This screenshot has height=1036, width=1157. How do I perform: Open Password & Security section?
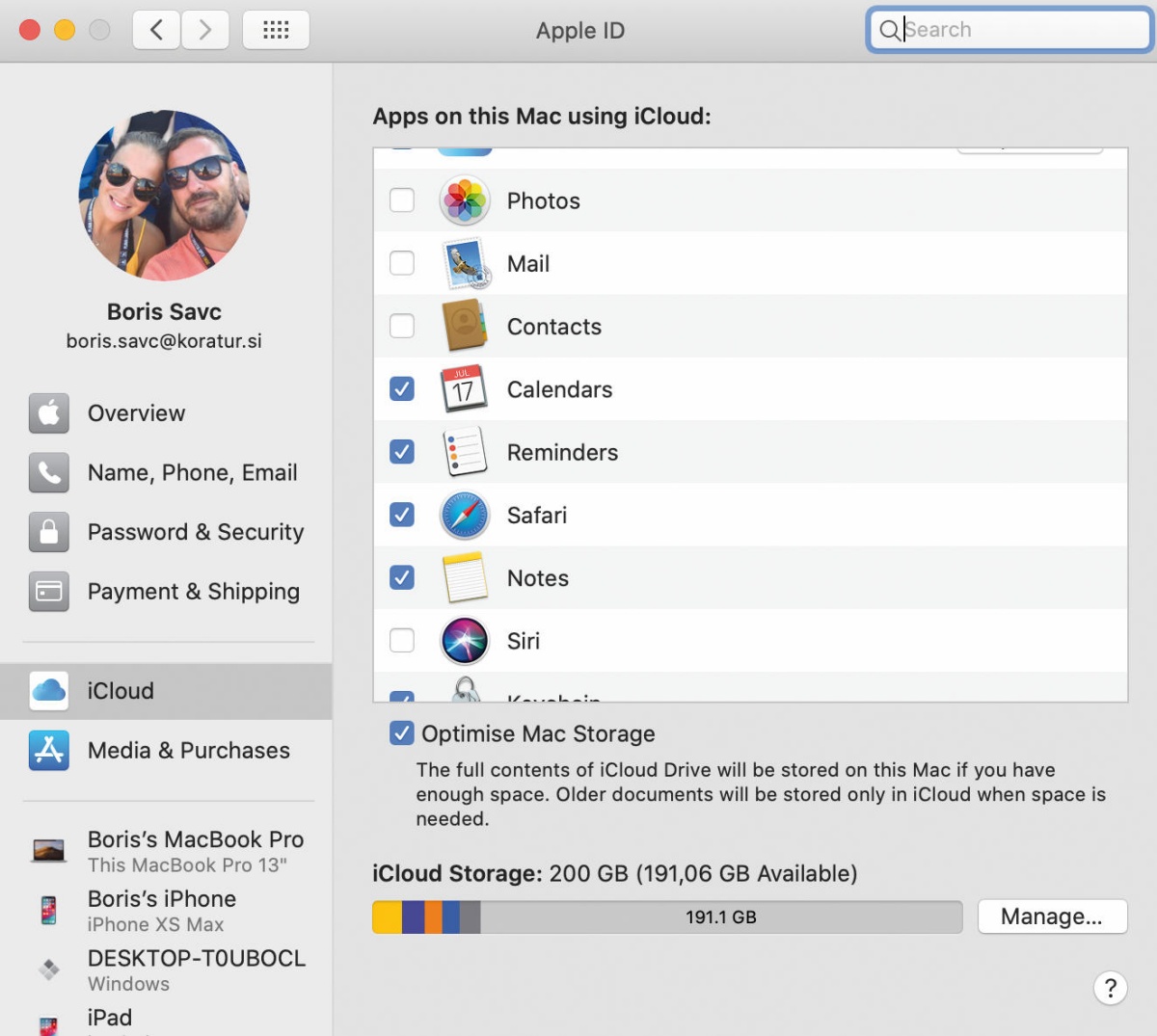[166, 532]
